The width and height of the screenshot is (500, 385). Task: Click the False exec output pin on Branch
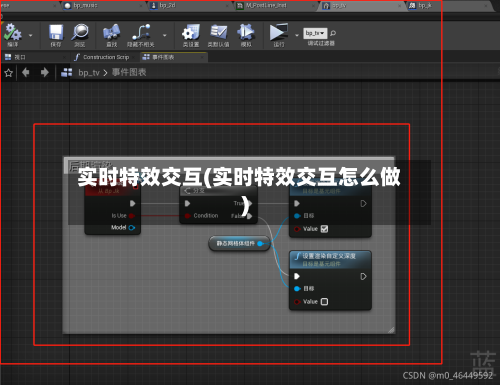click(x=249, y=216)
